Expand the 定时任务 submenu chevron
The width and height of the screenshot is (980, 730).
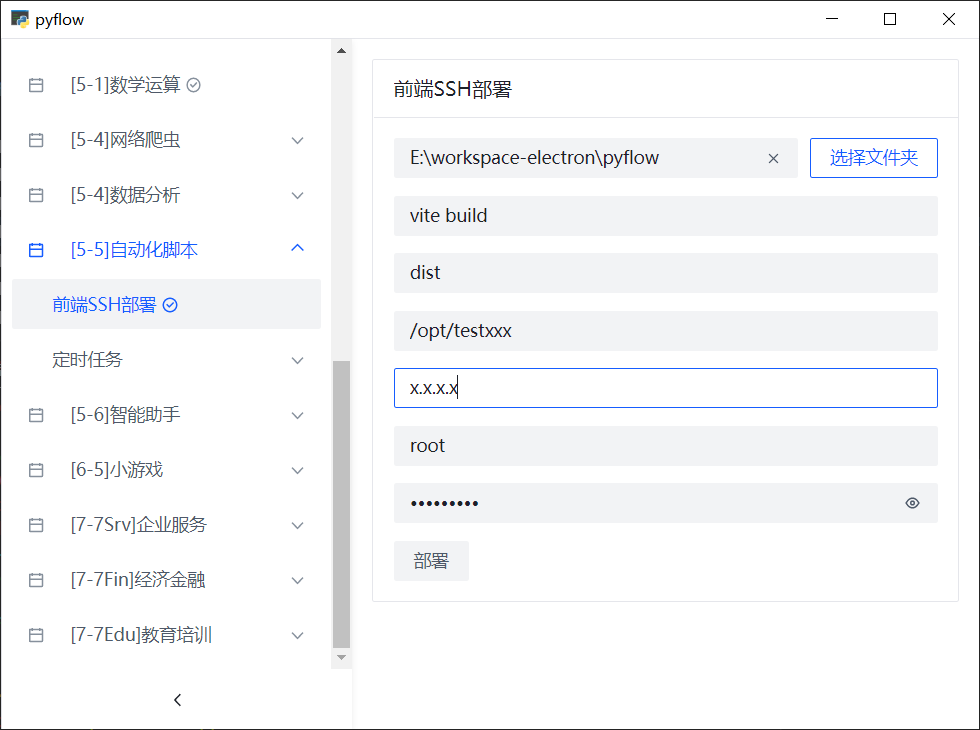[297, 360]
